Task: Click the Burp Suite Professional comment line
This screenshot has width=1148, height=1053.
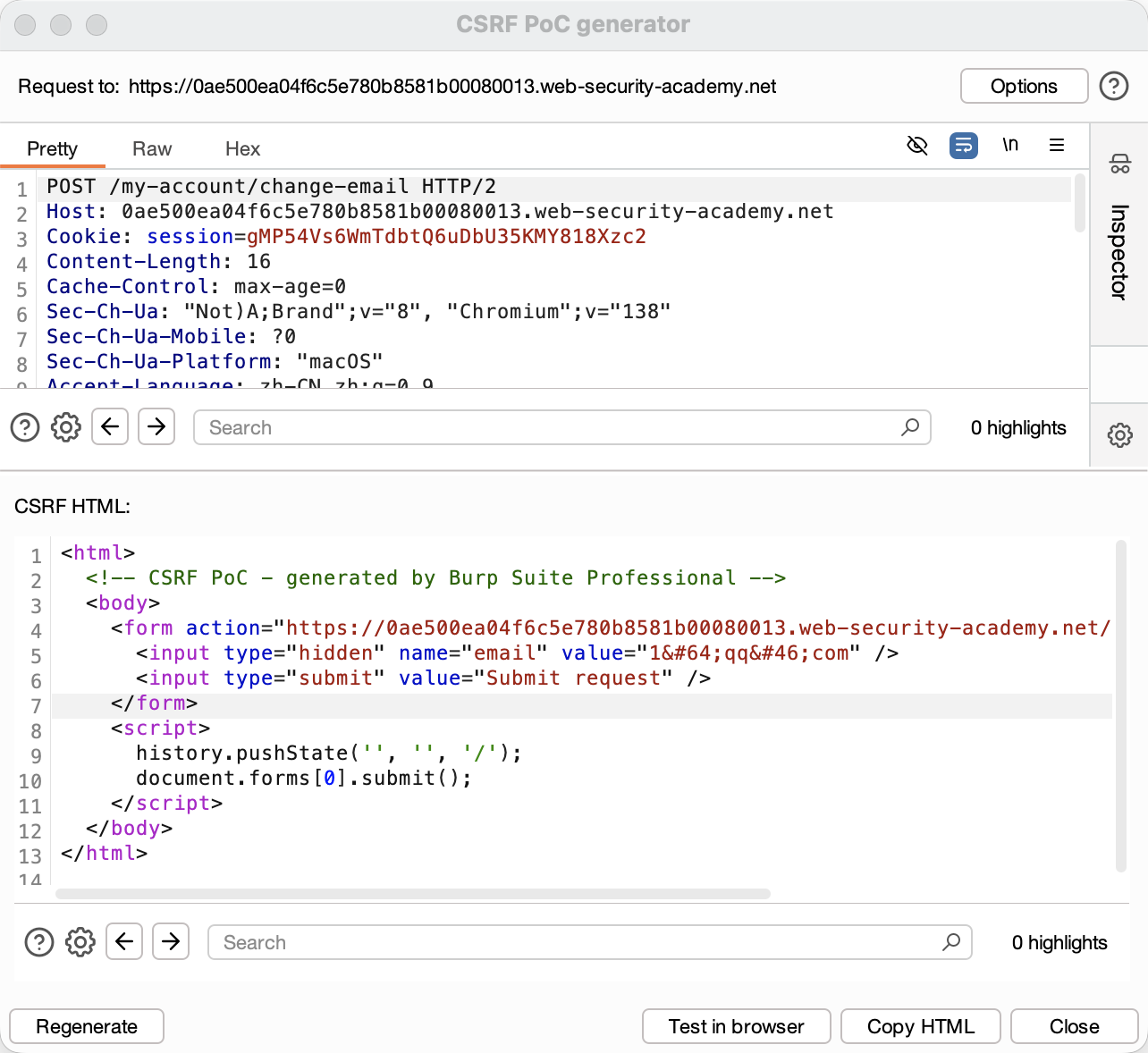Action: [435, 578]
